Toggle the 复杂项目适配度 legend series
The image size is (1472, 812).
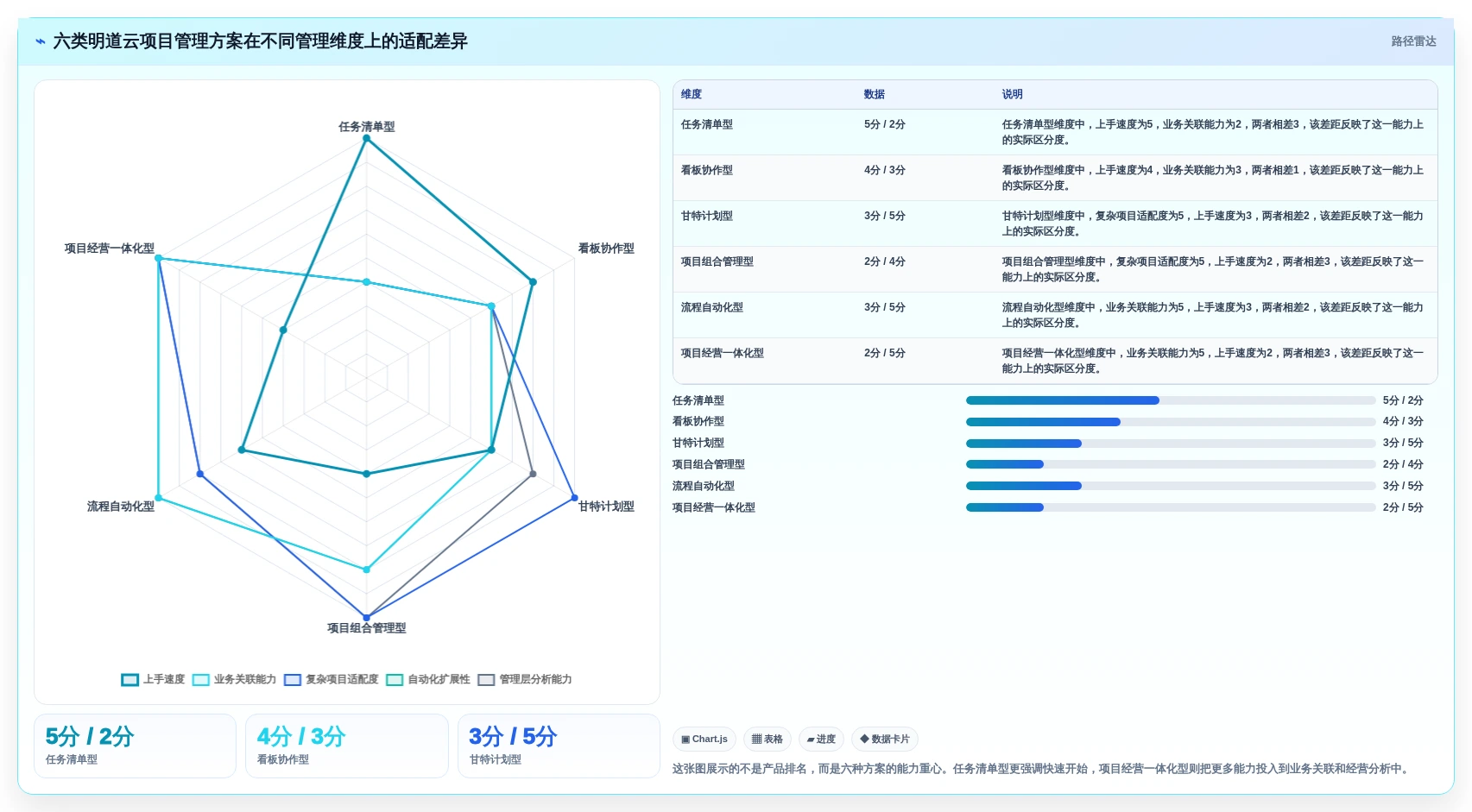332,679
